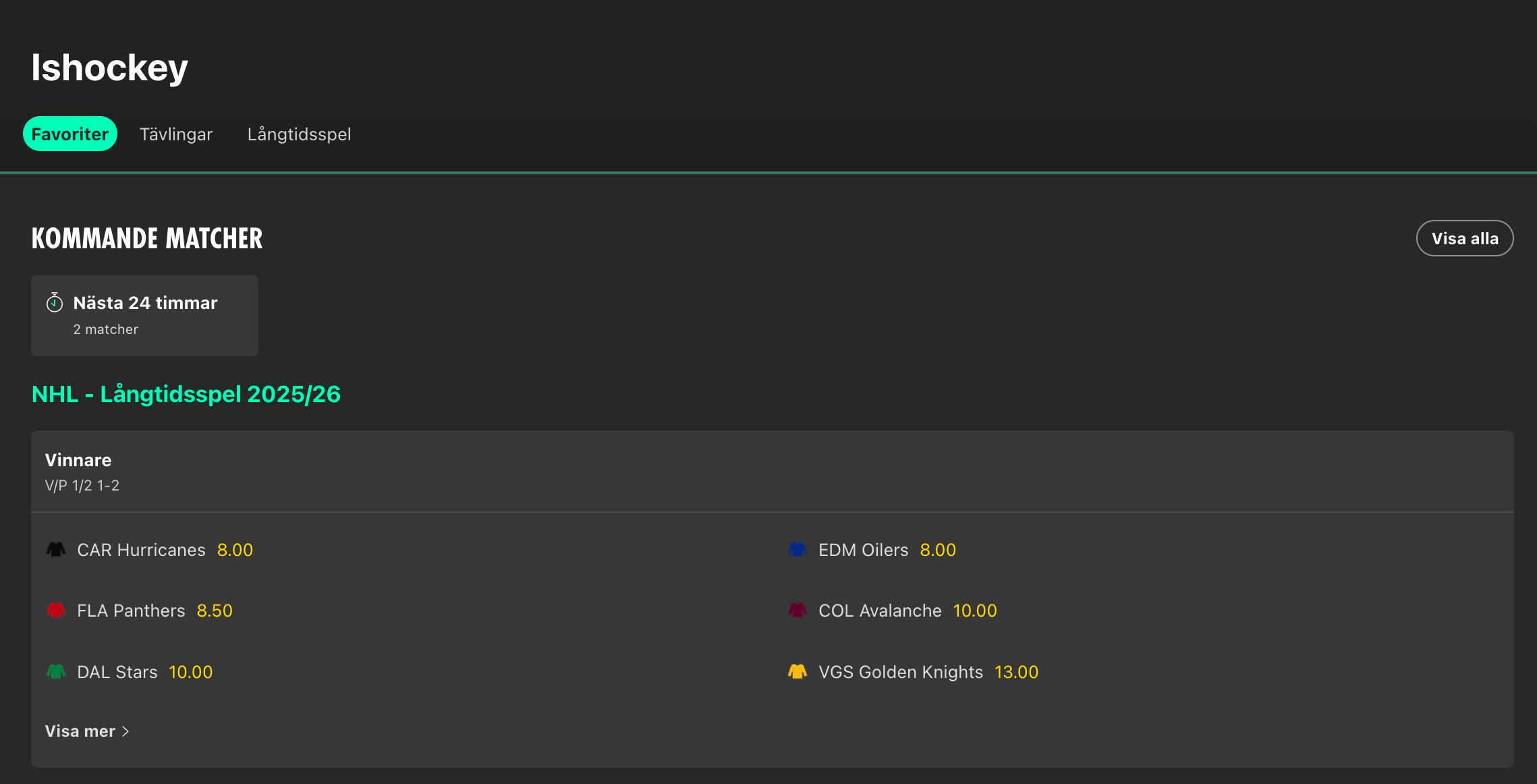This screenshot has width=1537, height=784.
Task: Select the Favoriter tab
Action: (70, 134)
